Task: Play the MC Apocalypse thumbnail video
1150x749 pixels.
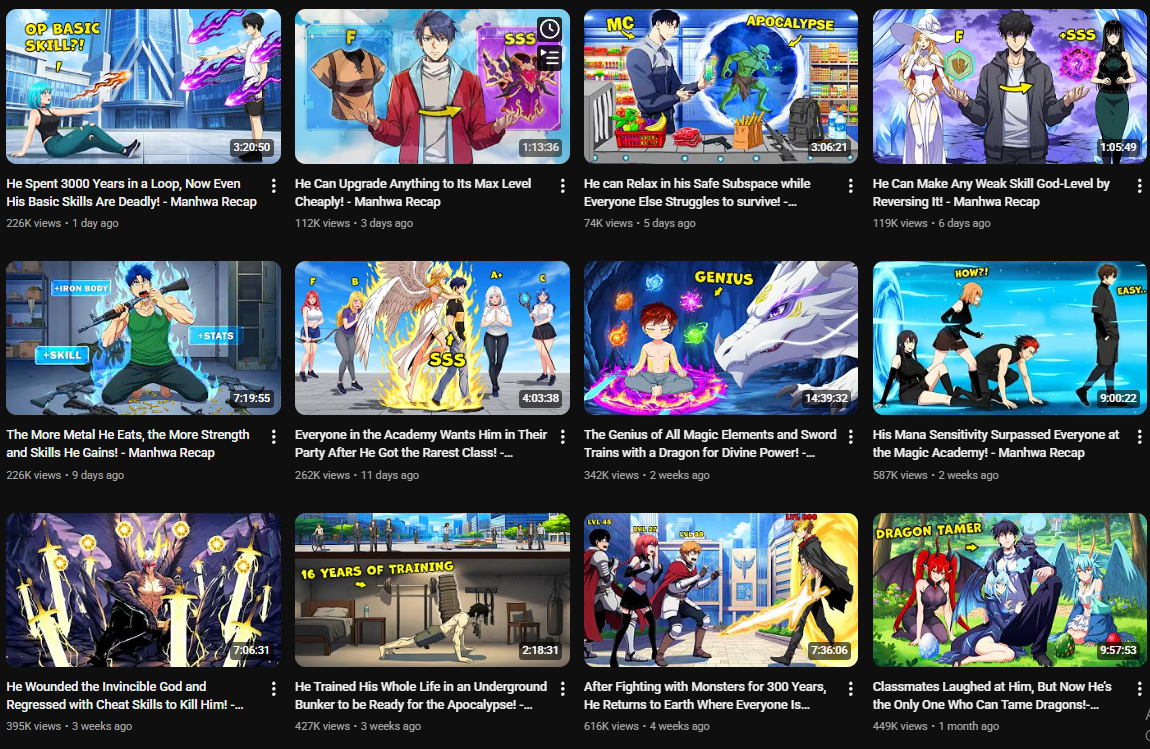Action: 720,87
